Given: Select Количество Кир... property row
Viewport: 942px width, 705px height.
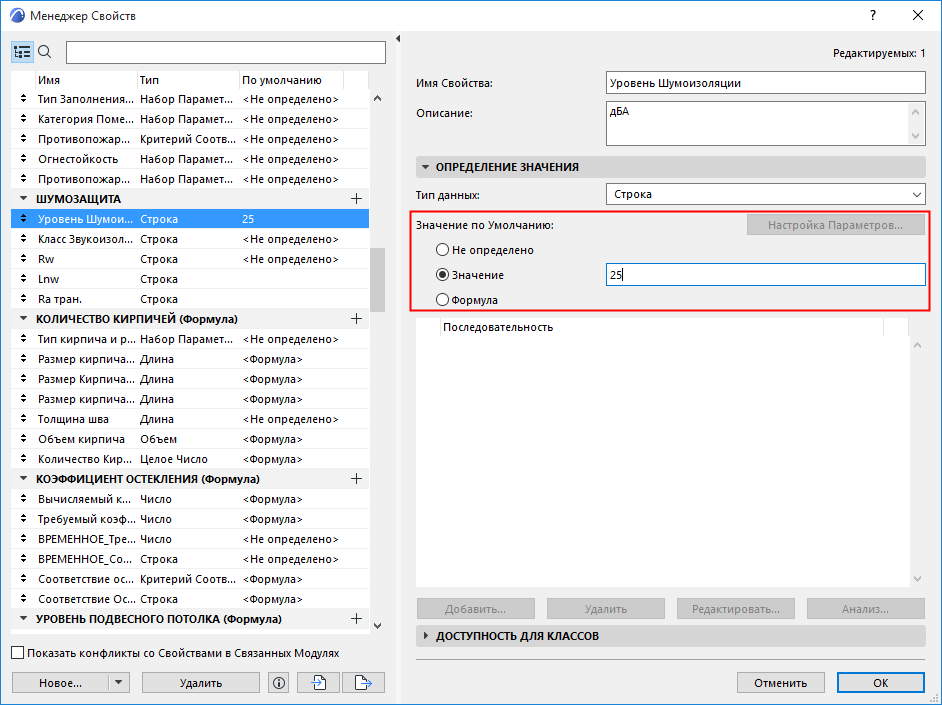Looking at the screenshot, I should click(190, 459).
